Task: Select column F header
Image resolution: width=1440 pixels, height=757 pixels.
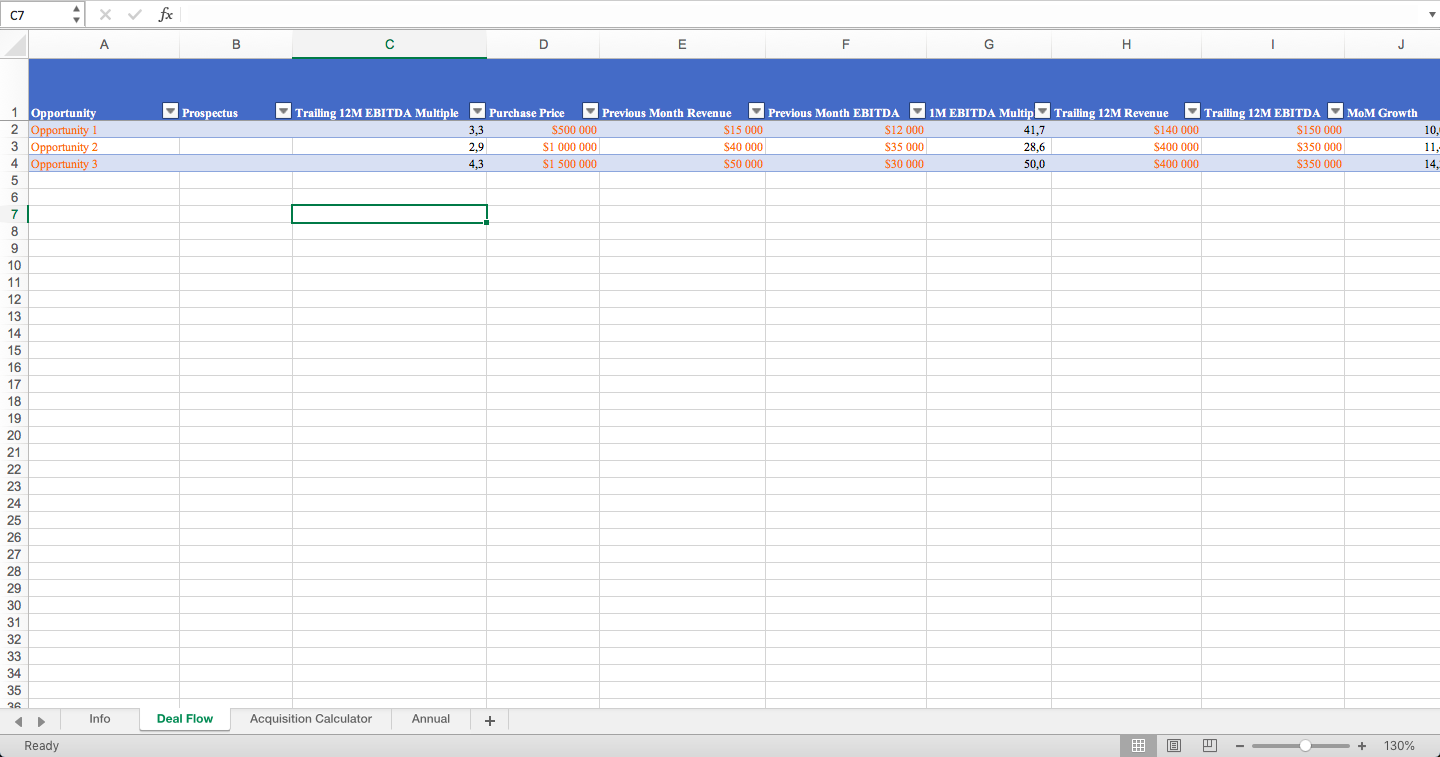Action: pyautogui.click(x=846, y=44)
